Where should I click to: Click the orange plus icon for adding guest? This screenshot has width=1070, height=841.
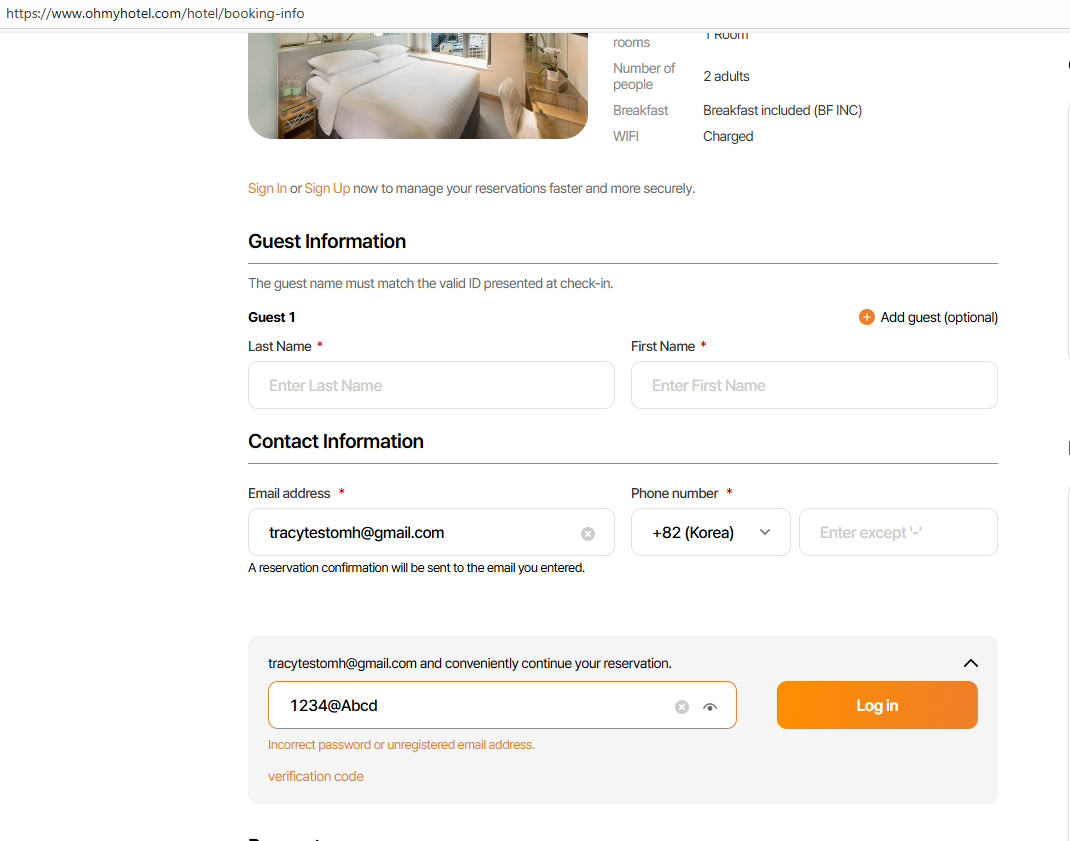click(x=867, y=317)
